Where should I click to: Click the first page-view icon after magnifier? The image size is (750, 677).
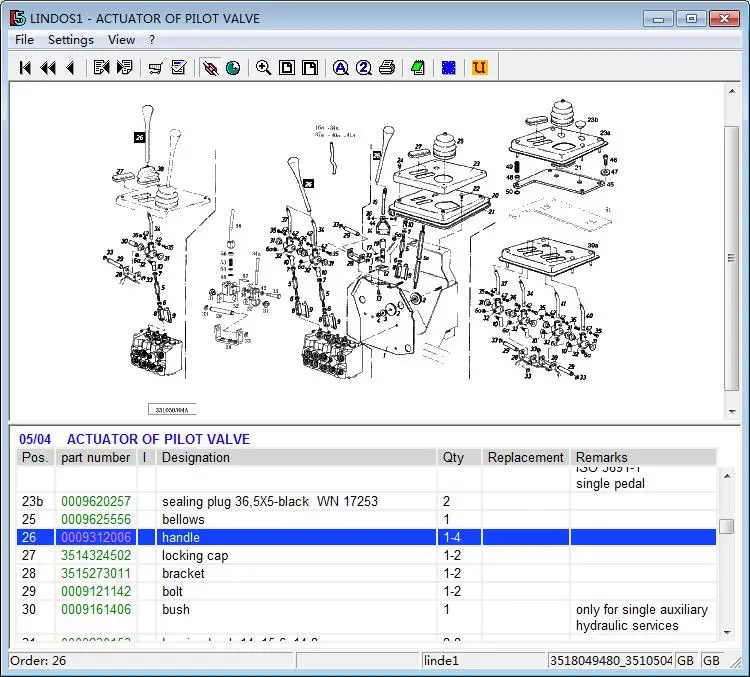click(x=287, y=67)
